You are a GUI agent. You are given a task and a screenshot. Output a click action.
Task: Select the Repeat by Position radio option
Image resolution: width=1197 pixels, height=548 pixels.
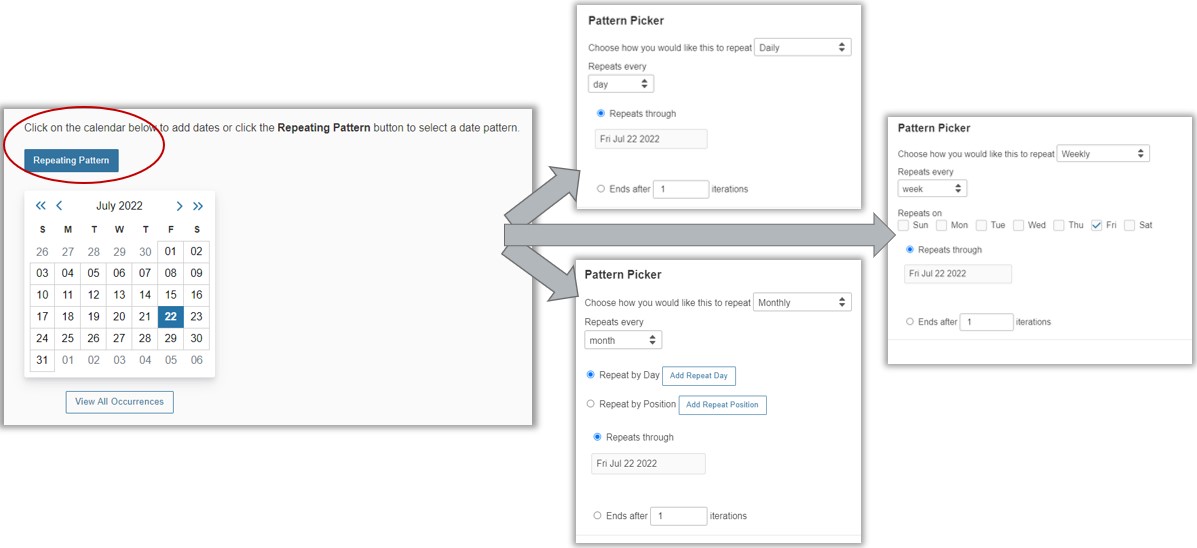click(x=591, y=404)
